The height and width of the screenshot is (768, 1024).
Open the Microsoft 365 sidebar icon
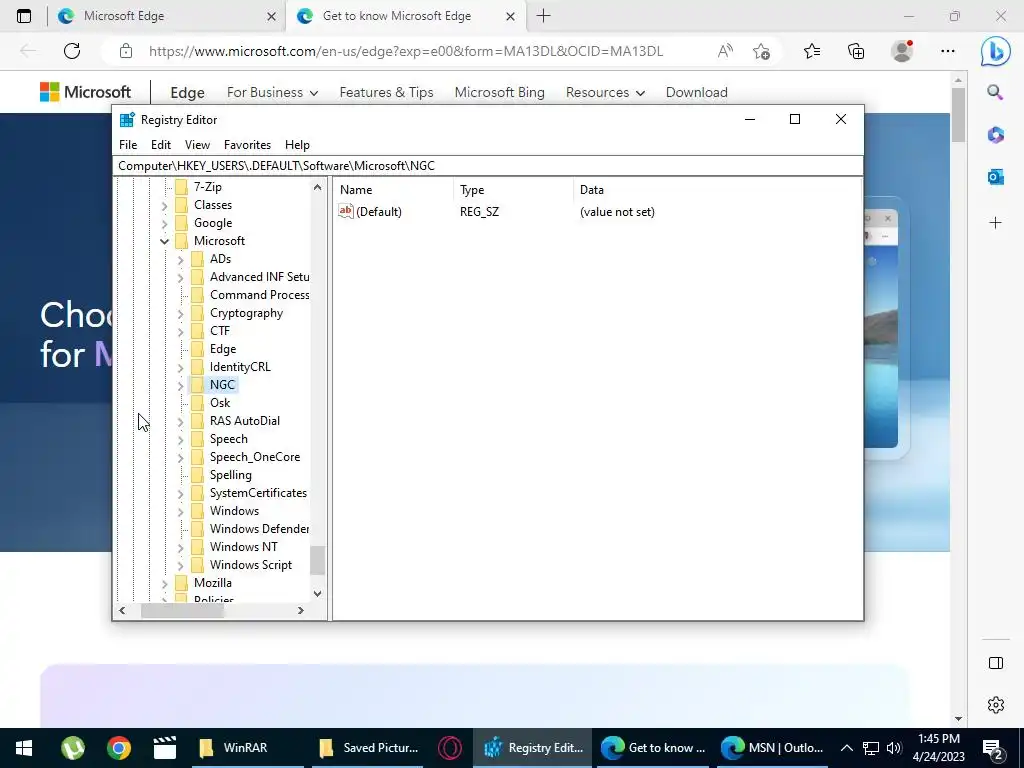click(x=995, y=135)
